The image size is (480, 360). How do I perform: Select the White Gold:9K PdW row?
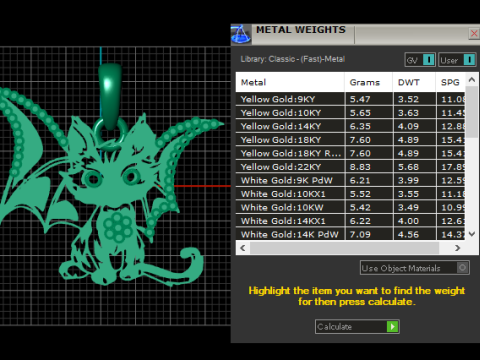pos(350,180)
